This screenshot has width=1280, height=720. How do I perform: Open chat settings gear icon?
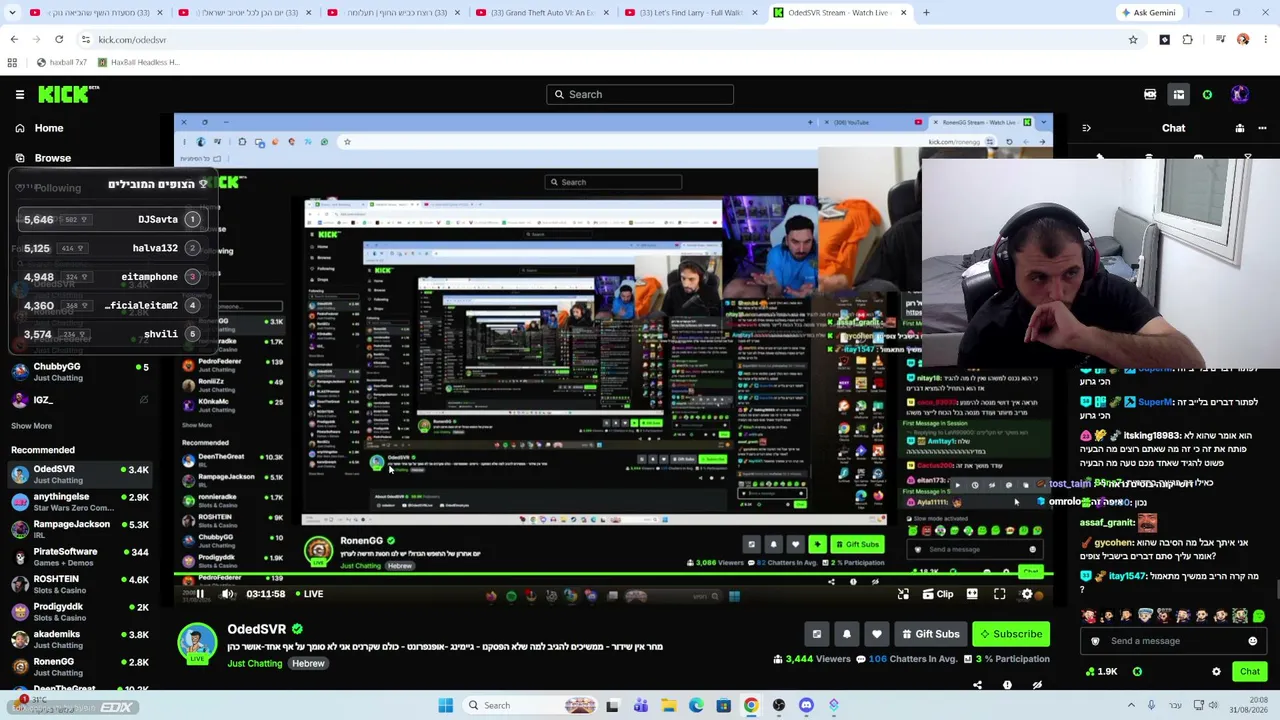point(1216,672)
